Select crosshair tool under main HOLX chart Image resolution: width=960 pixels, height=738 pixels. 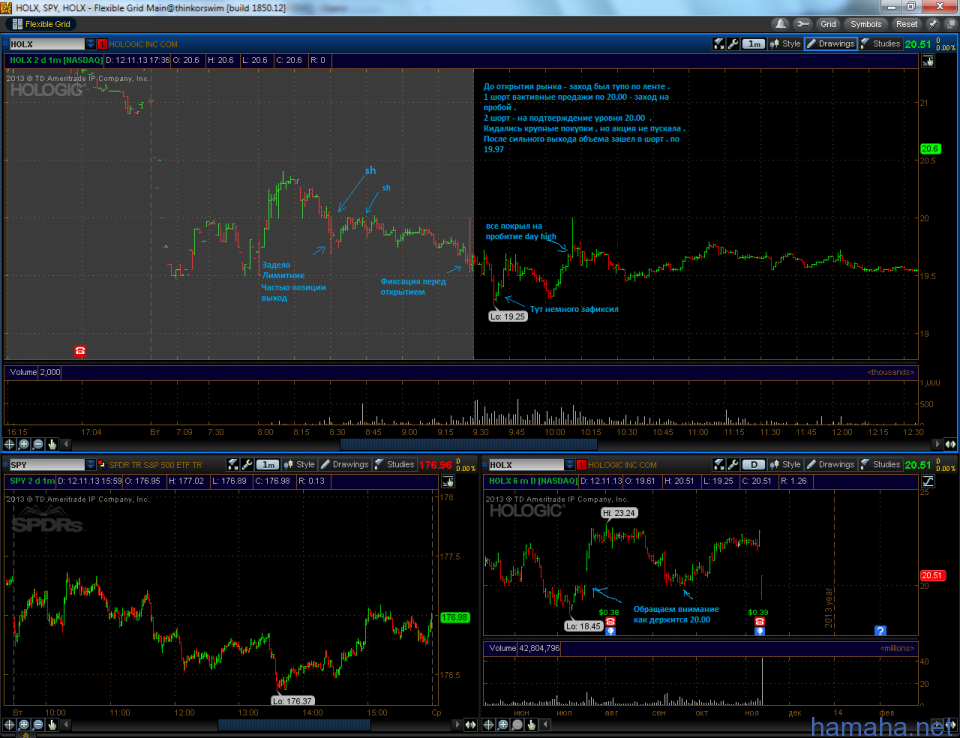point(9,444)
